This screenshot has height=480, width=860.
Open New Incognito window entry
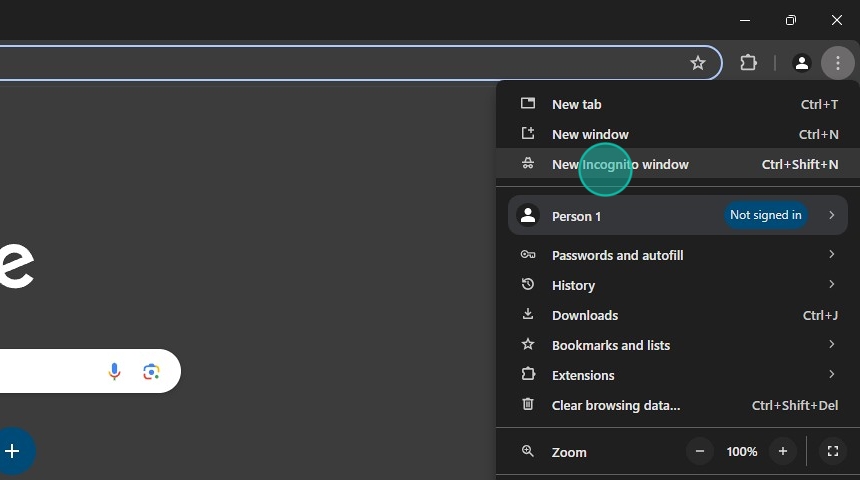click(x=678, y=164)
